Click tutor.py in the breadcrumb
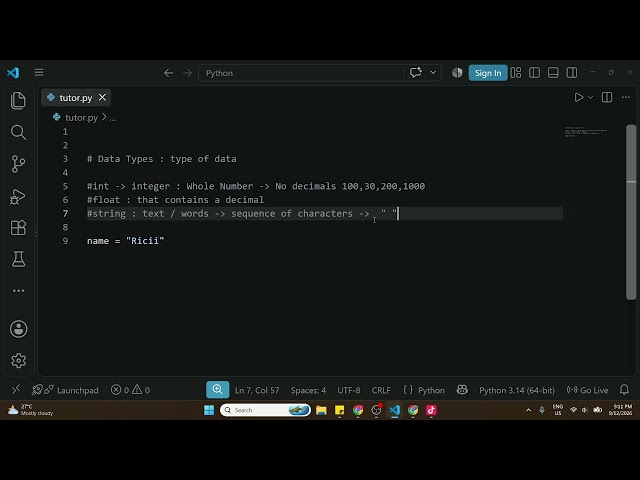Image resolution: width=640 pixels, height=480 pixels. [81, 118]
